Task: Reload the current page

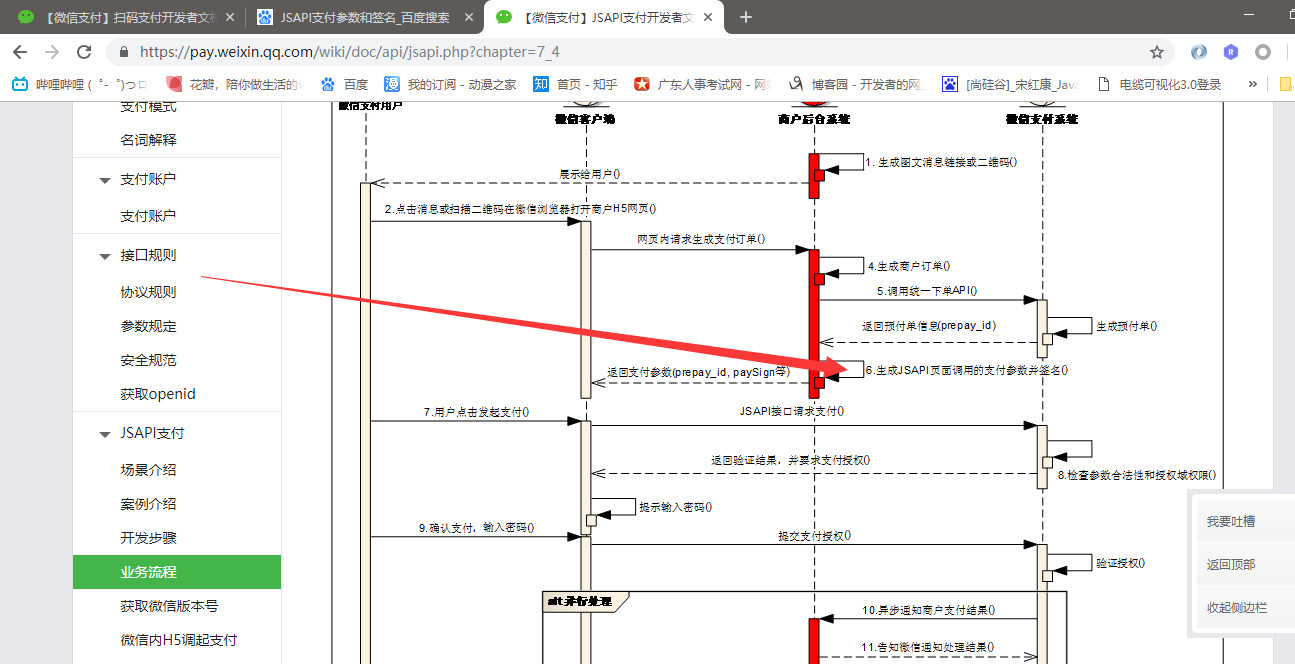Action: 84,52
